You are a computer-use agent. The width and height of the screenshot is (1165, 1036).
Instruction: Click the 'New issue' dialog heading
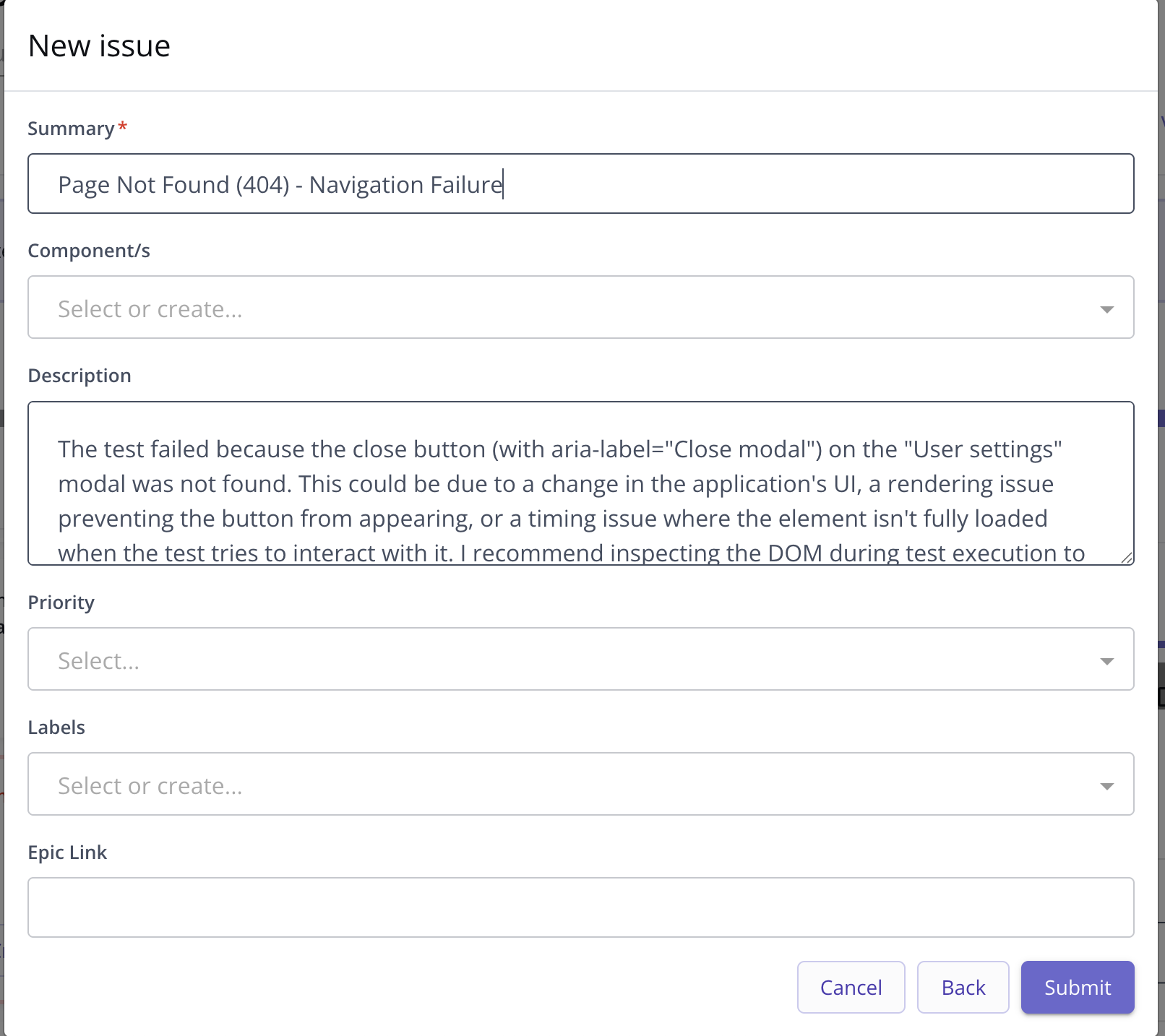point(99,46)
